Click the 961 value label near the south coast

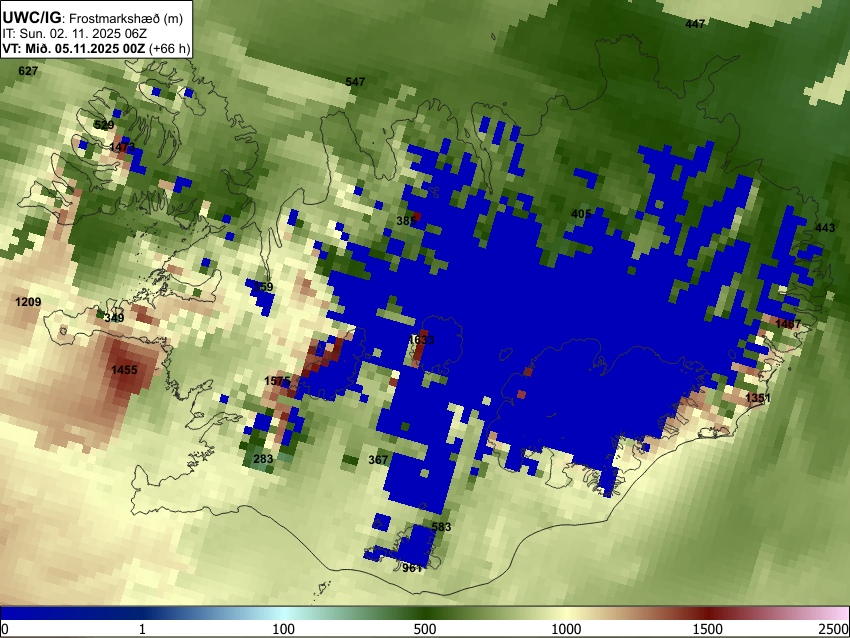click(x=412, y=568)
